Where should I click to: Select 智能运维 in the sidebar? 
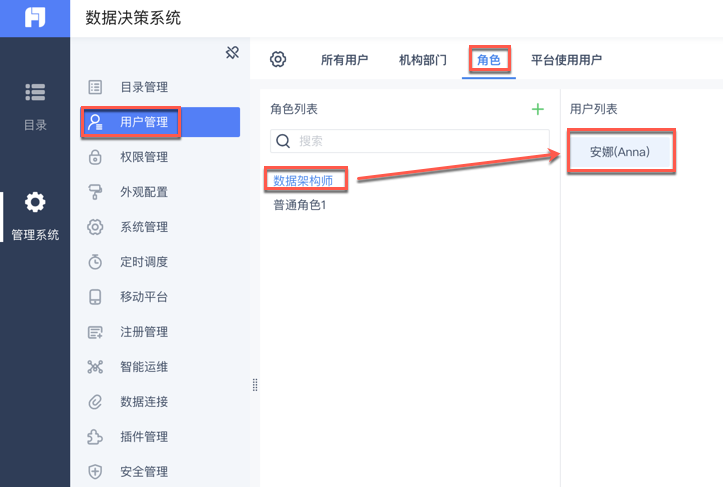point(143,367)
